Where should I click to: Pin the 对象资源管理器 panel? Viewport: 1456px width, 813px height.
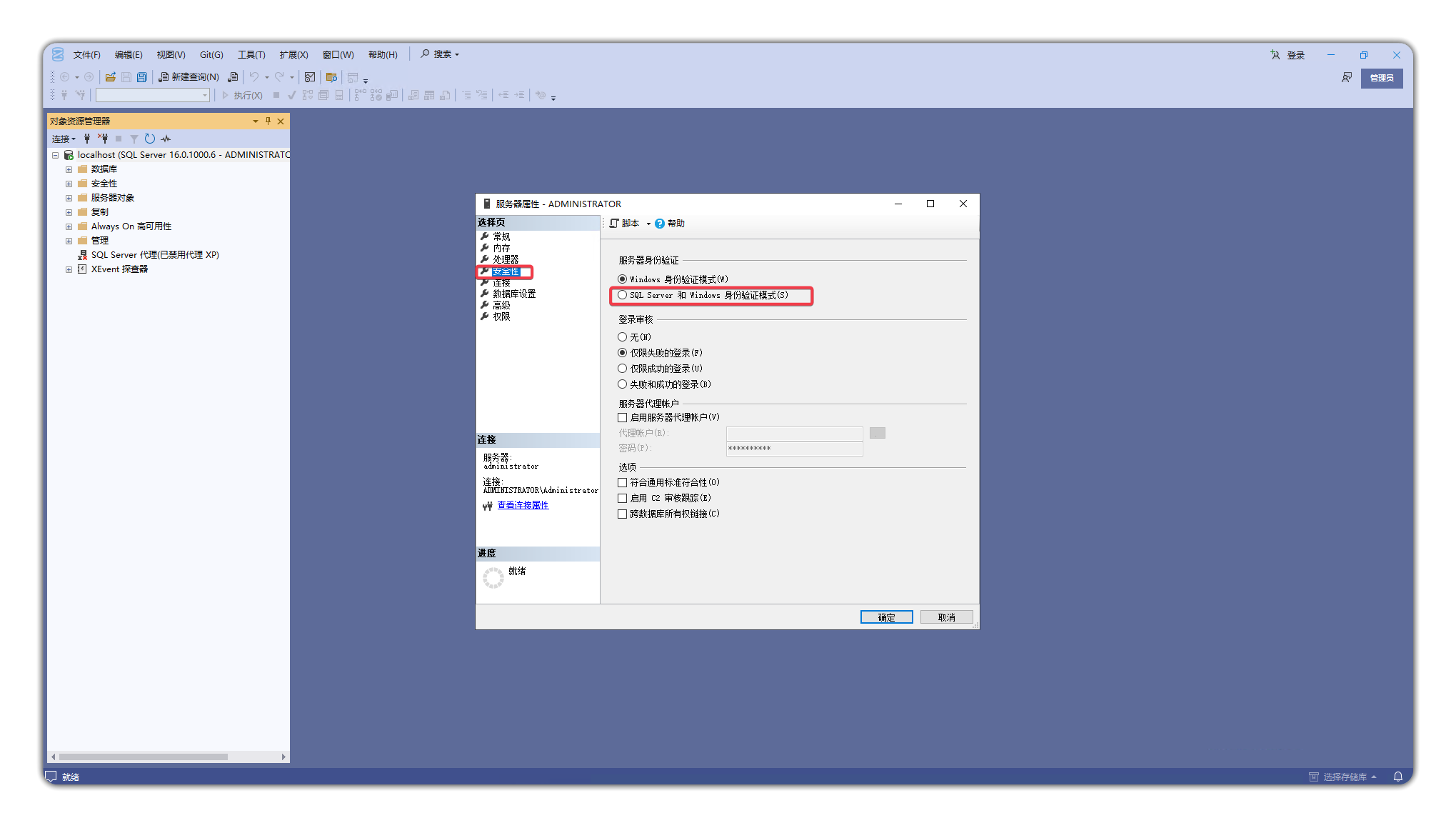[268, 121]
